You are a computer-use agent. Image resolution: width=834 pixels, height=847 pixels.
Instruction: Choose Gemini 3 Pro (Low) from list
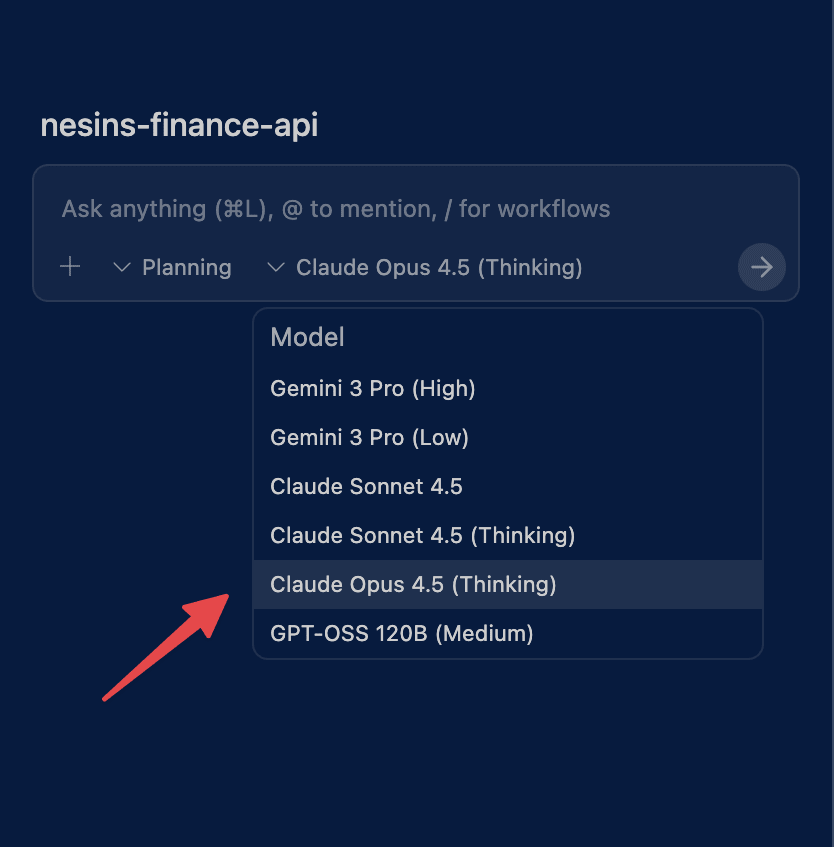point(369,437)
